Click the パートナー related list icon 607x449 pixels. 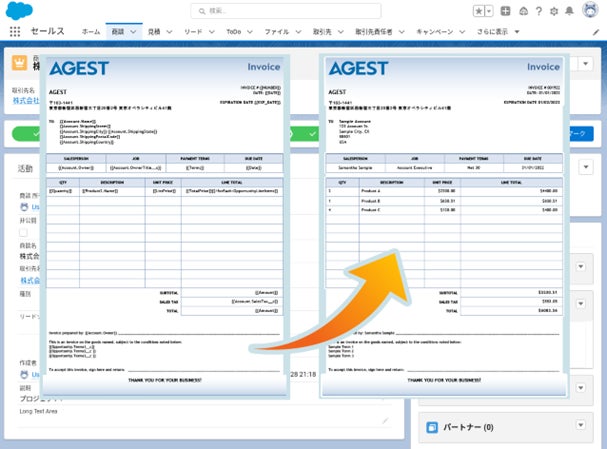click(432, 427)
